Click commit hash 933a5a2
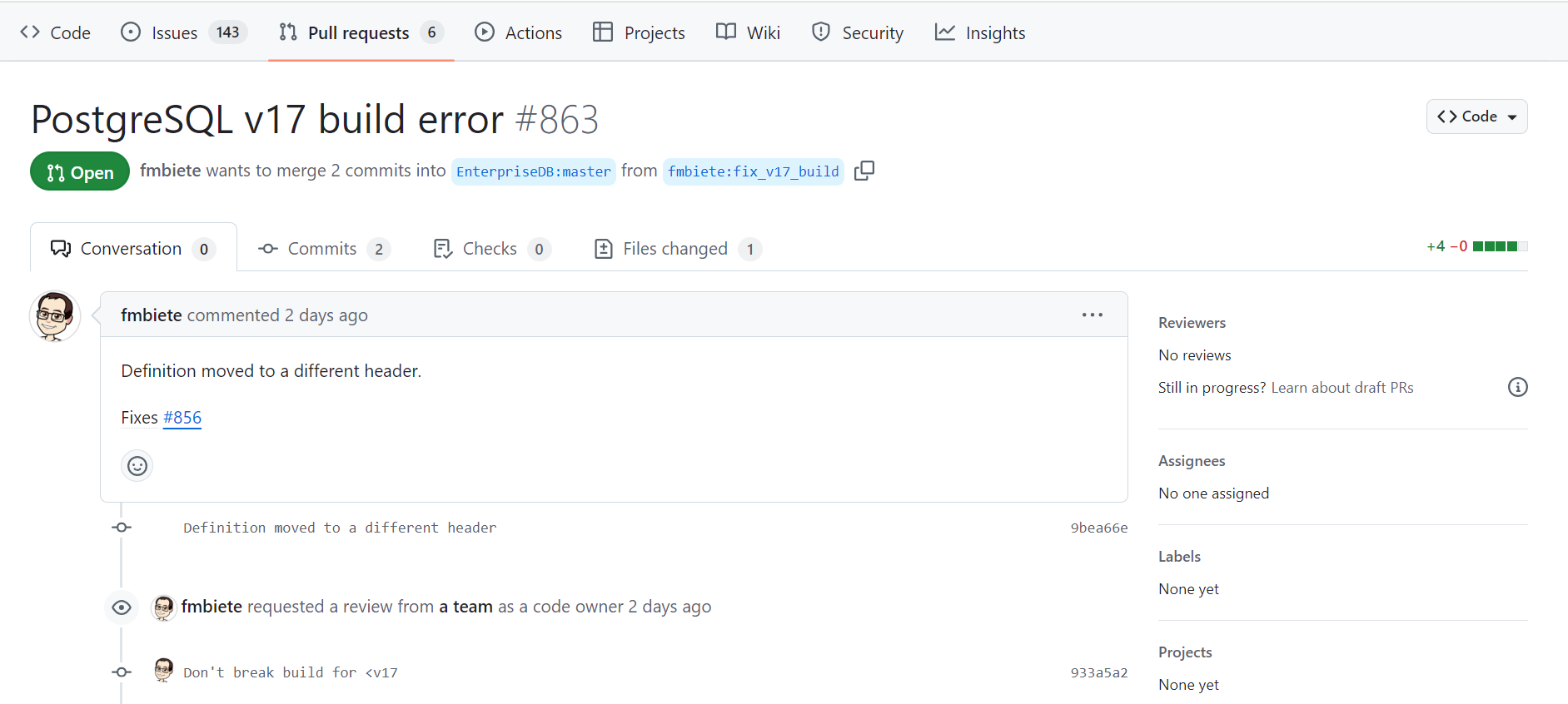1568x704 pixels. pos(1099,672)
